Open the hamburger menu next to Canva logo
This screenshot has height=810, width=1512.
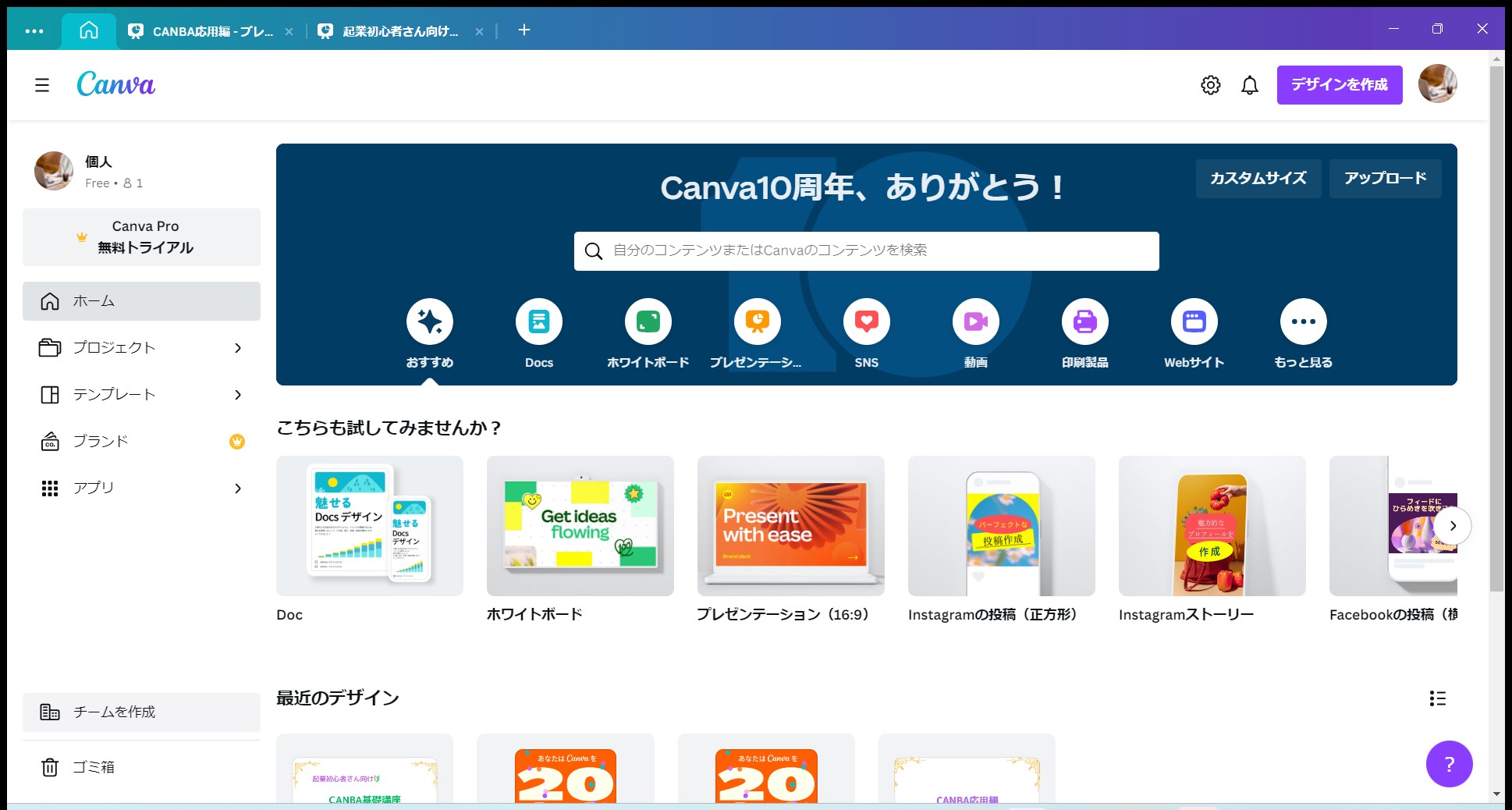tap(42, 85)
